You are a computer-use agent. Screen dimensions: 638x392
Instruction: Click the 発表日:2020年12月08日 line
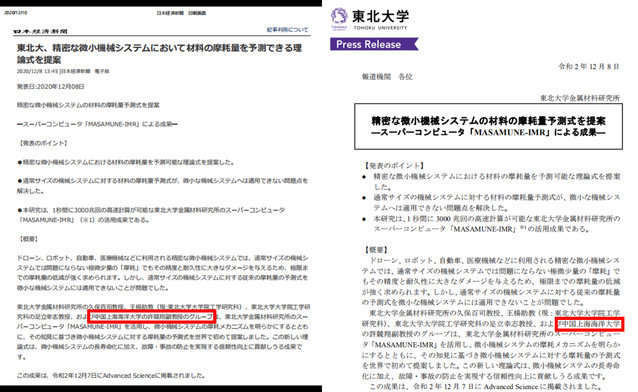tap(50, 87)
